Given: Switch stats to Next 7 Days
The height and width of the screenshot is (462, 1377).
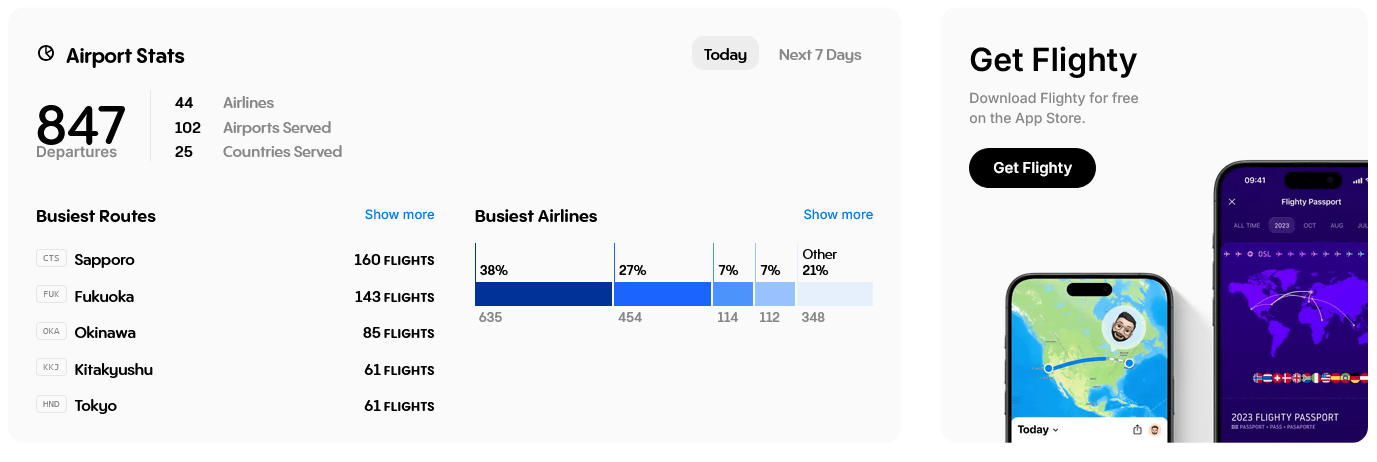Looking at the screenshot, I should [x=820, y=54].
